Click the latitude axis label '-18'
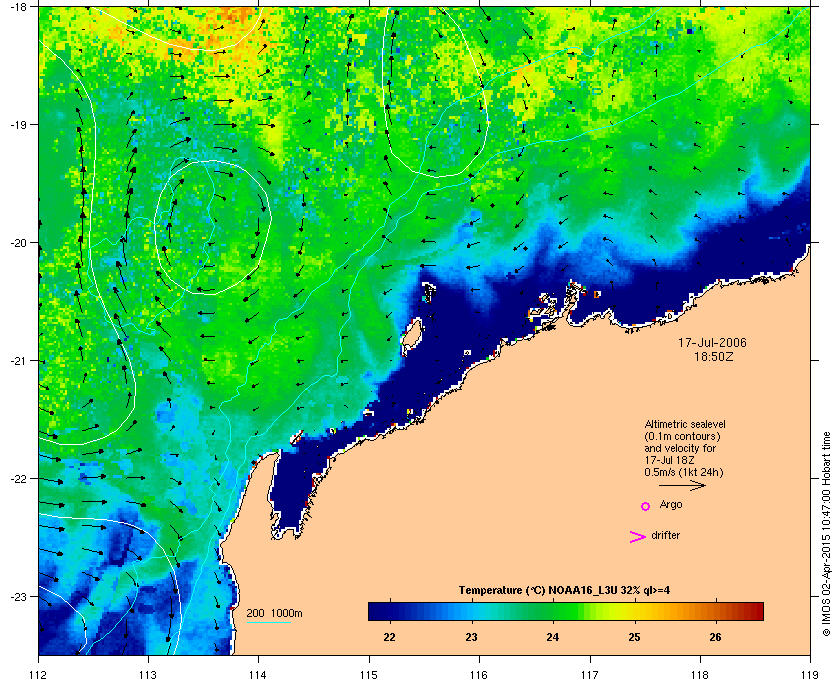Viewport: 840px width, 680px height. [17, 6]
